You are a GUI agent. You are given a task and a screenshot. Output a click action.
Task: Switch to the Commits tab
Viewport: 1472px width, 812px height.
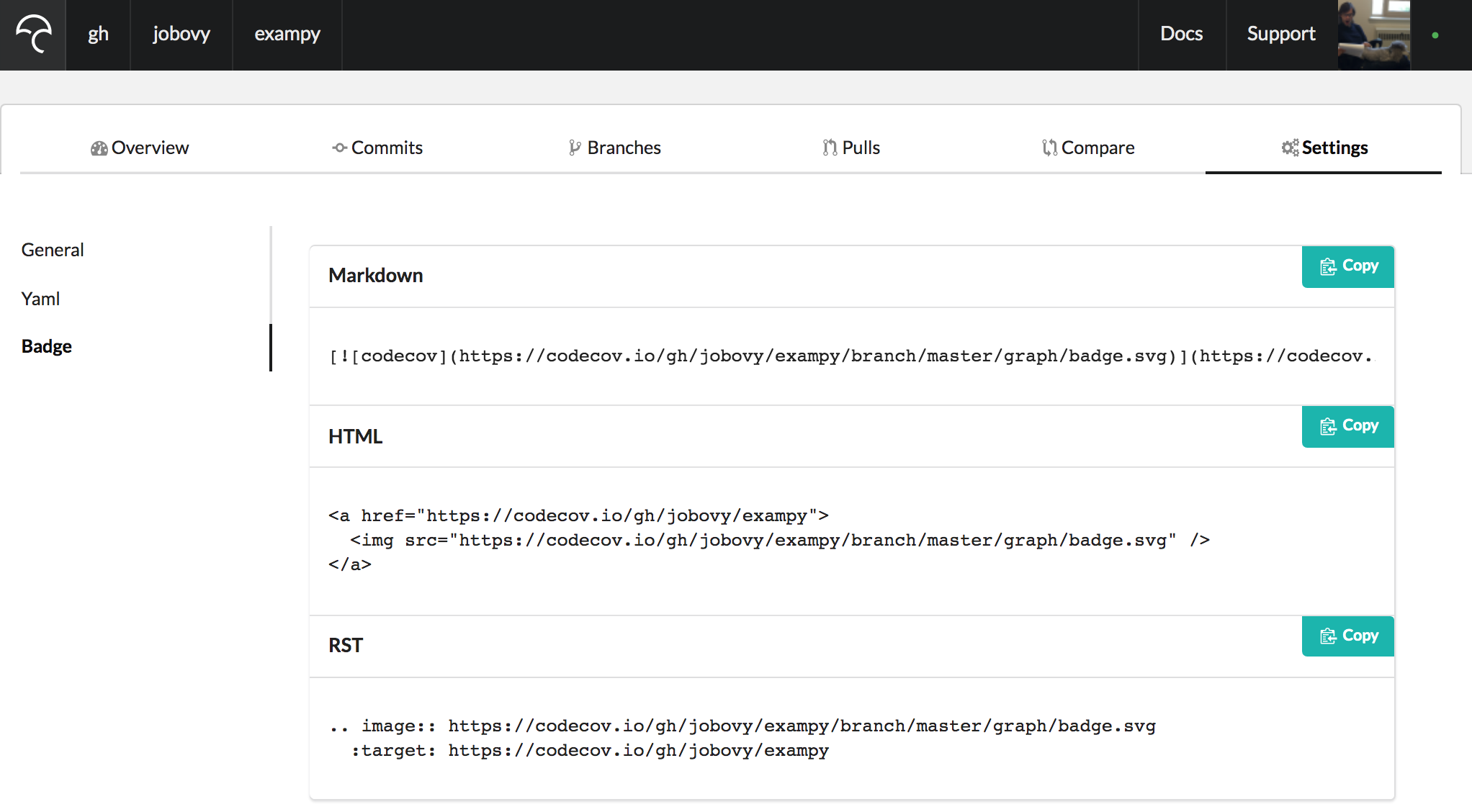[377, 148]
